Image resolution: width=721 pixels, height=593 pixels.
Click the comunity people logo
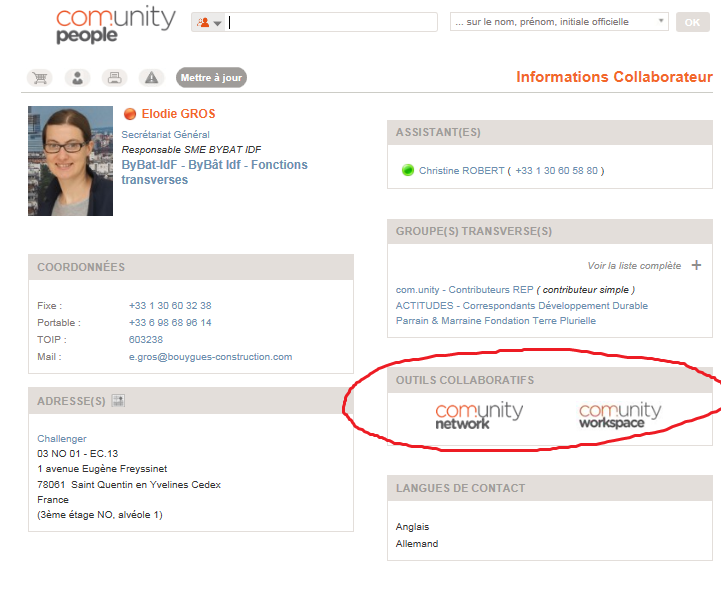[x=115, y=25]
